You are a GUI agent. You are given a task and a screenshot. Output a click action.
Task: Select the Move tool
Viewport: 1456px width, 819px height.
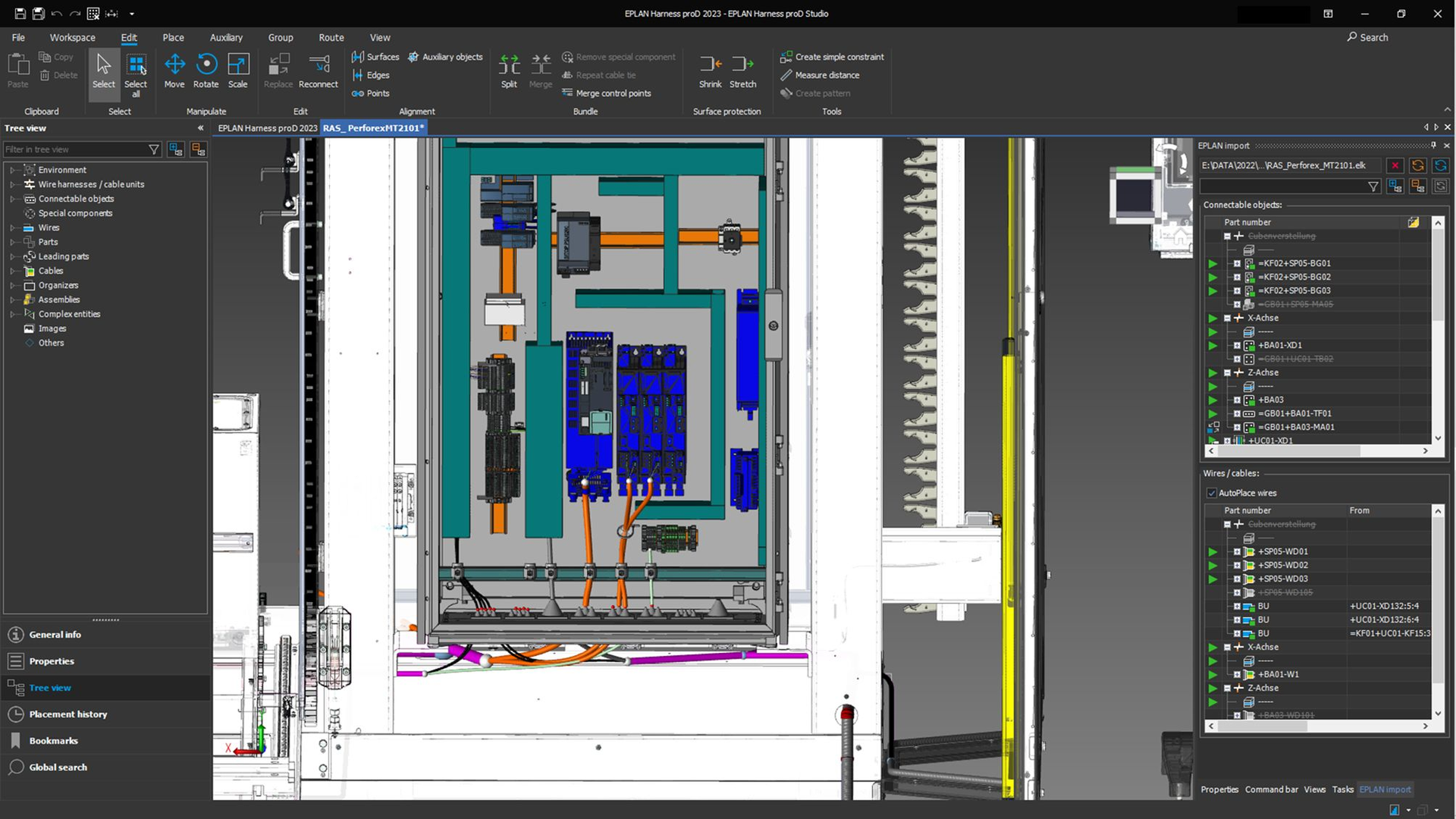point(174,71)
